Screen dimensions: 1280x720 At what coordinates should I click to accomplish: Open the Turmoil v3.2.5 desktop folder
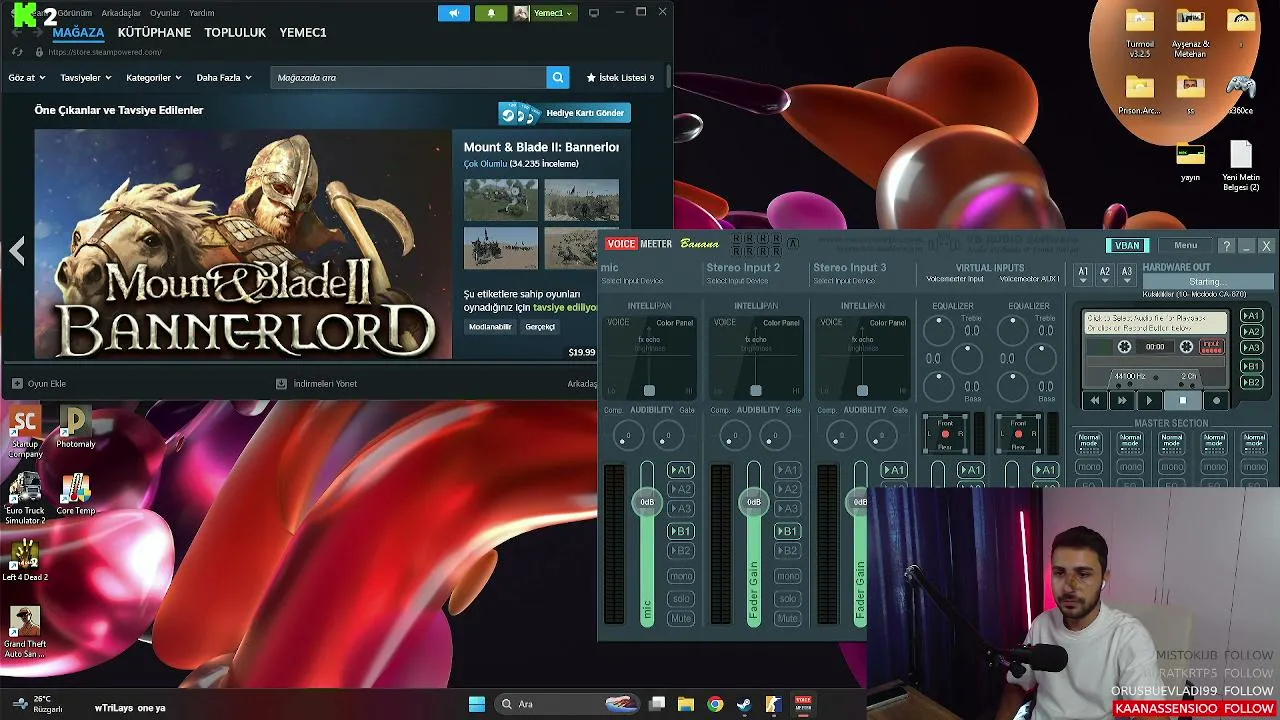[x=1140, y=33]
